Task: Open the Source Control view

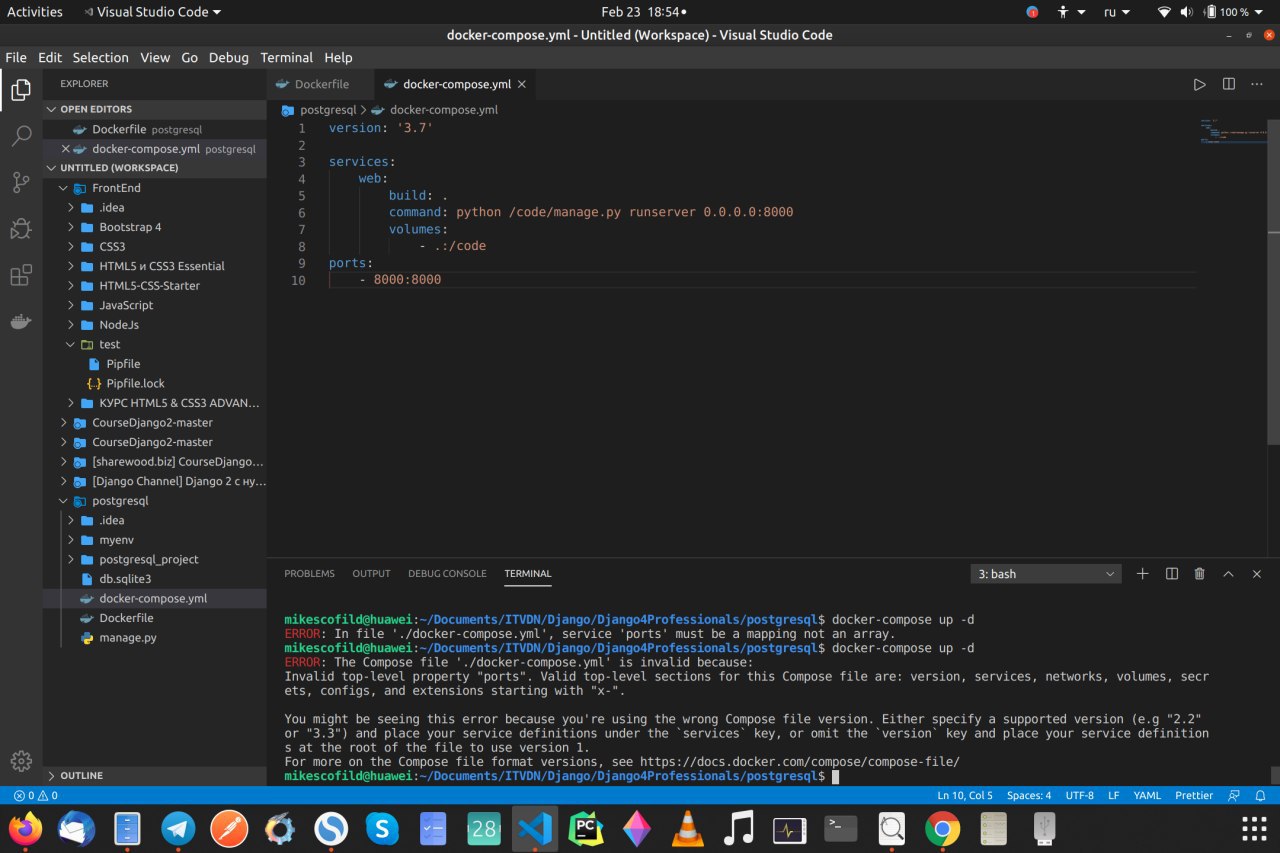Action: click(x=21, y=183)
